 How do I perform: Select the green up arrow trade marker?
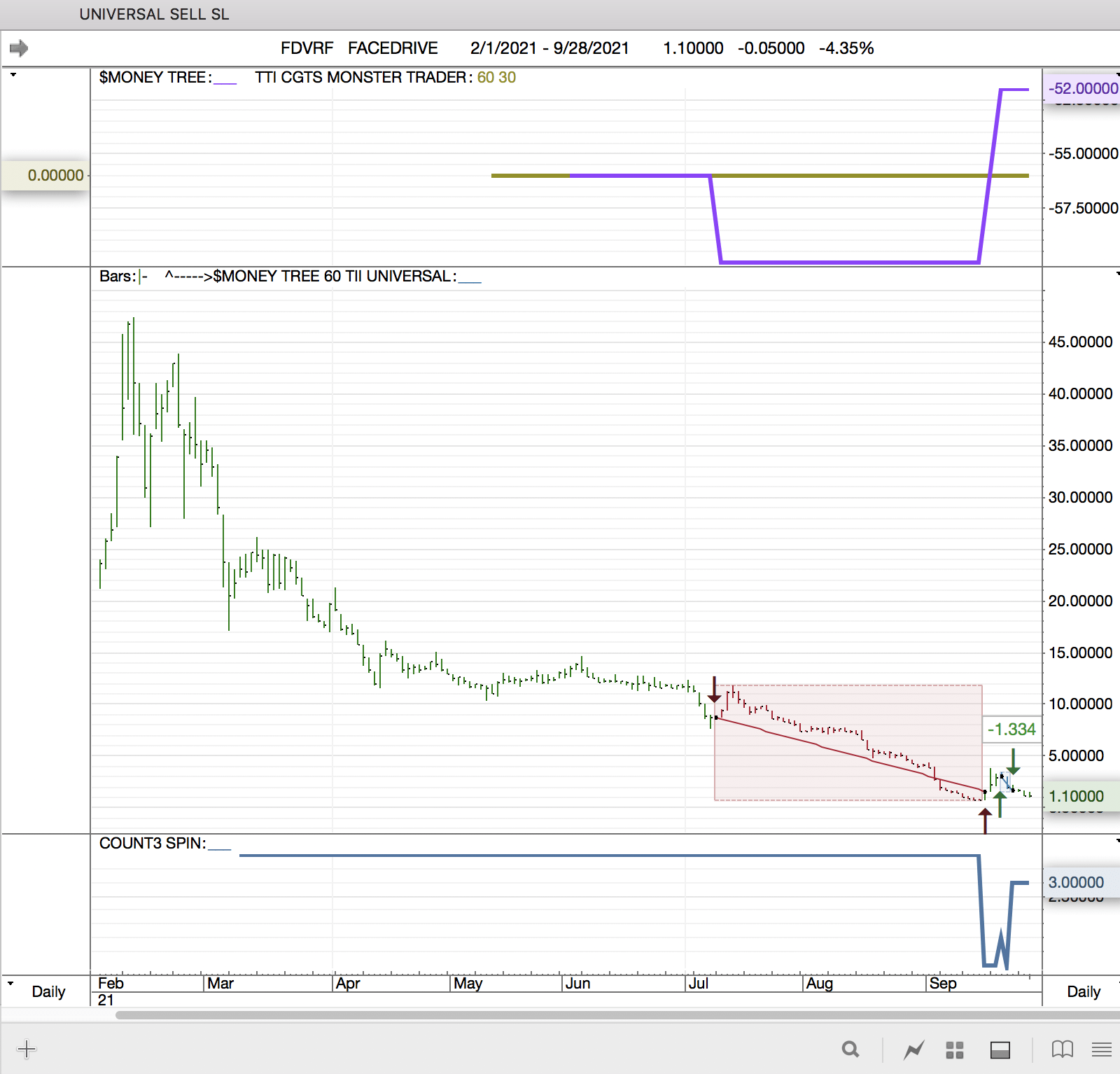[x=1000, y=804]
